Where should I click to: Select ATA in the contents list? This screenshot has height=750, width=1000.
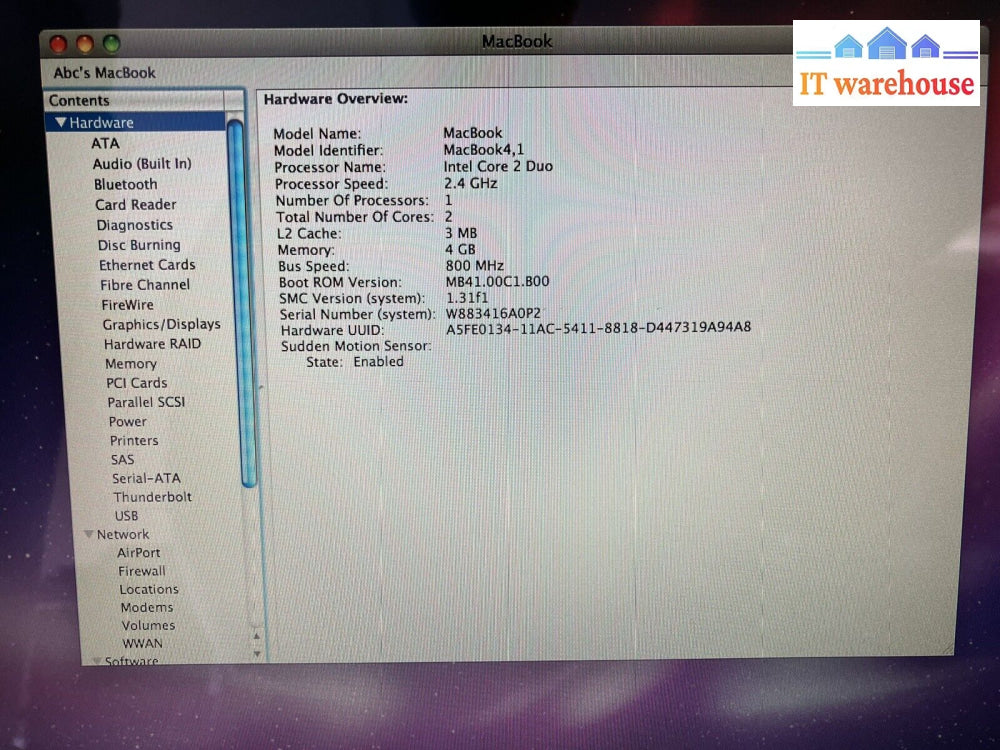(105, 143)
